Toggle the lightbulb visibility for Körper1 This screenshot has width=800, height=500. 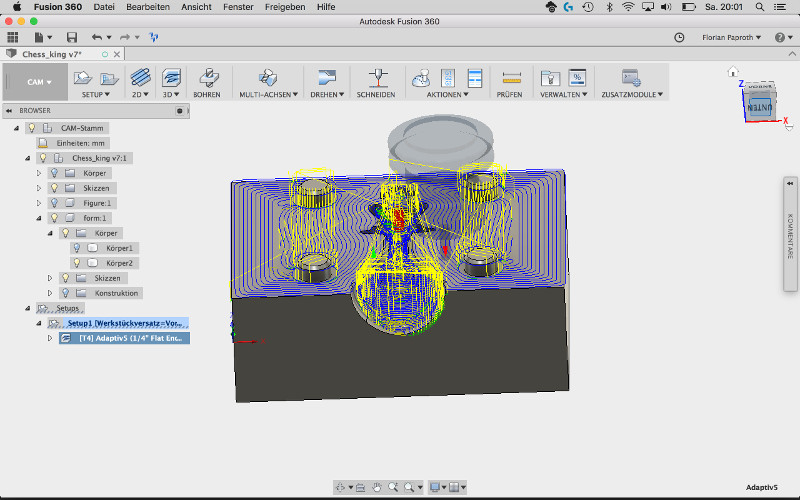[76, 248]
